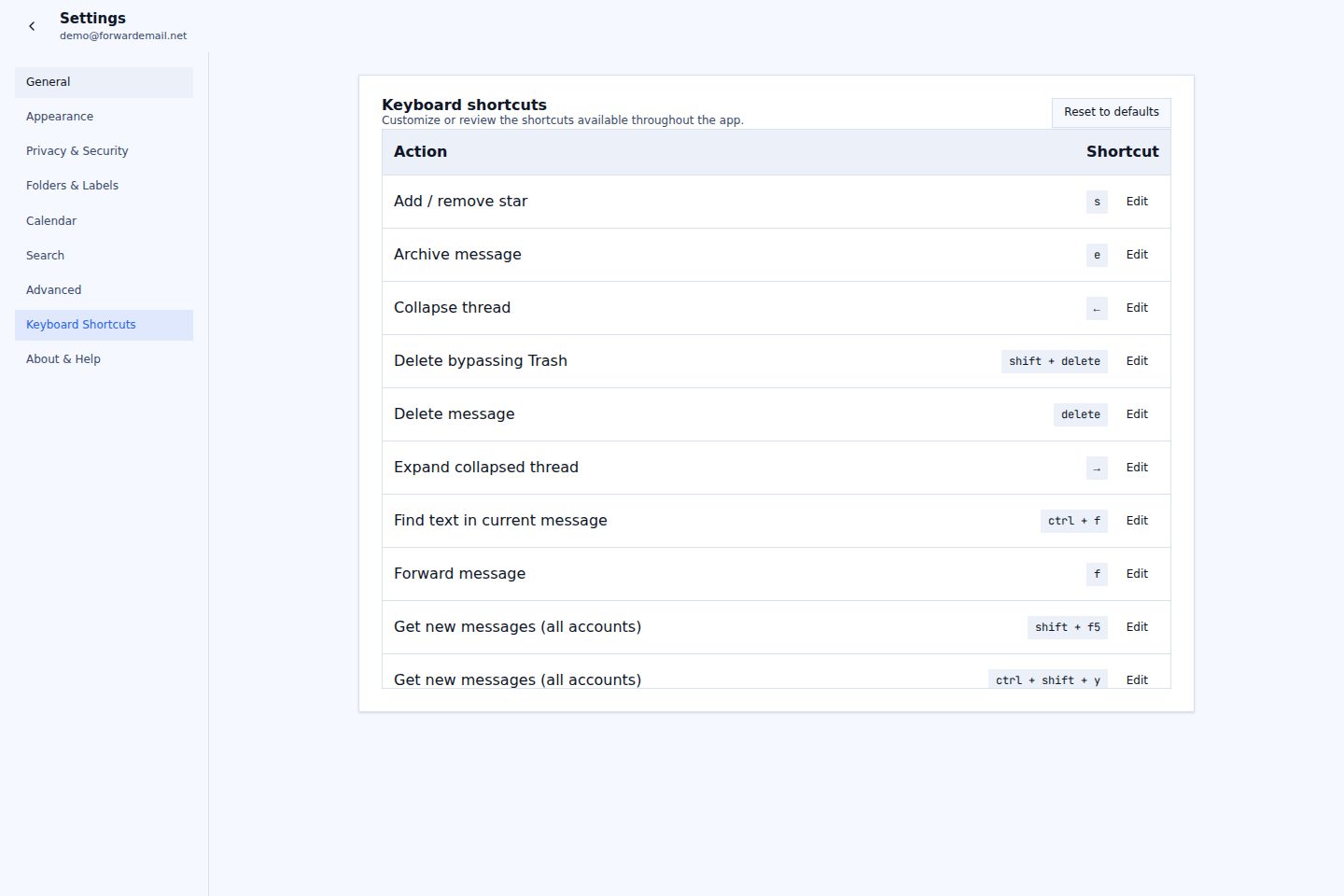Click the 's' key badge for star
The width and height of the screenshot is (1344, 896).
coord(1097,202)
